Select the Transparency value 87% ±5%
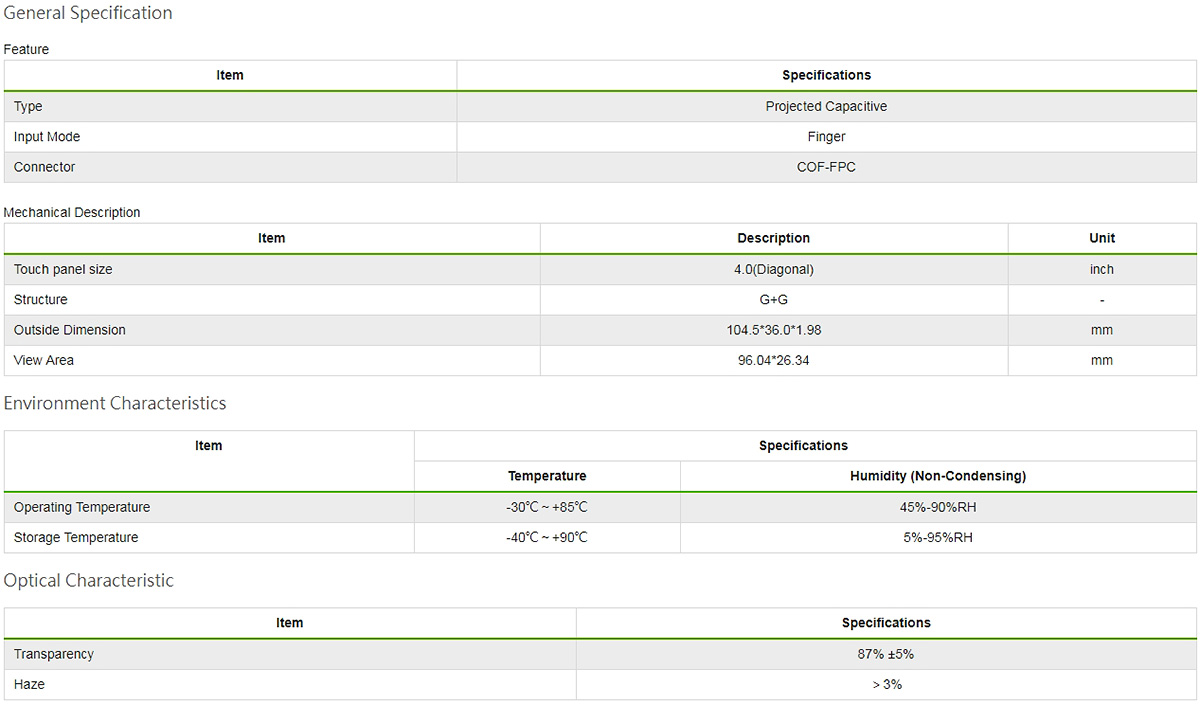The width and height of the screenshot is (1200, 705). (x=886, y=654)
